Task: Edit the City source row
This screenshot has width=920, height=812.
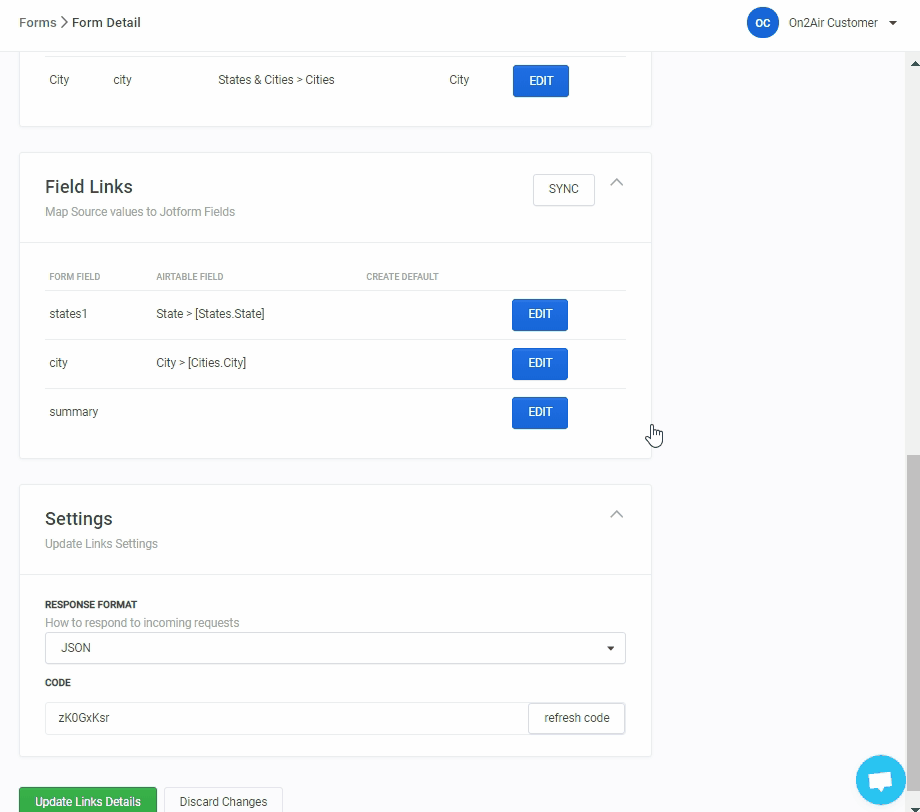Action: [541, 81]
